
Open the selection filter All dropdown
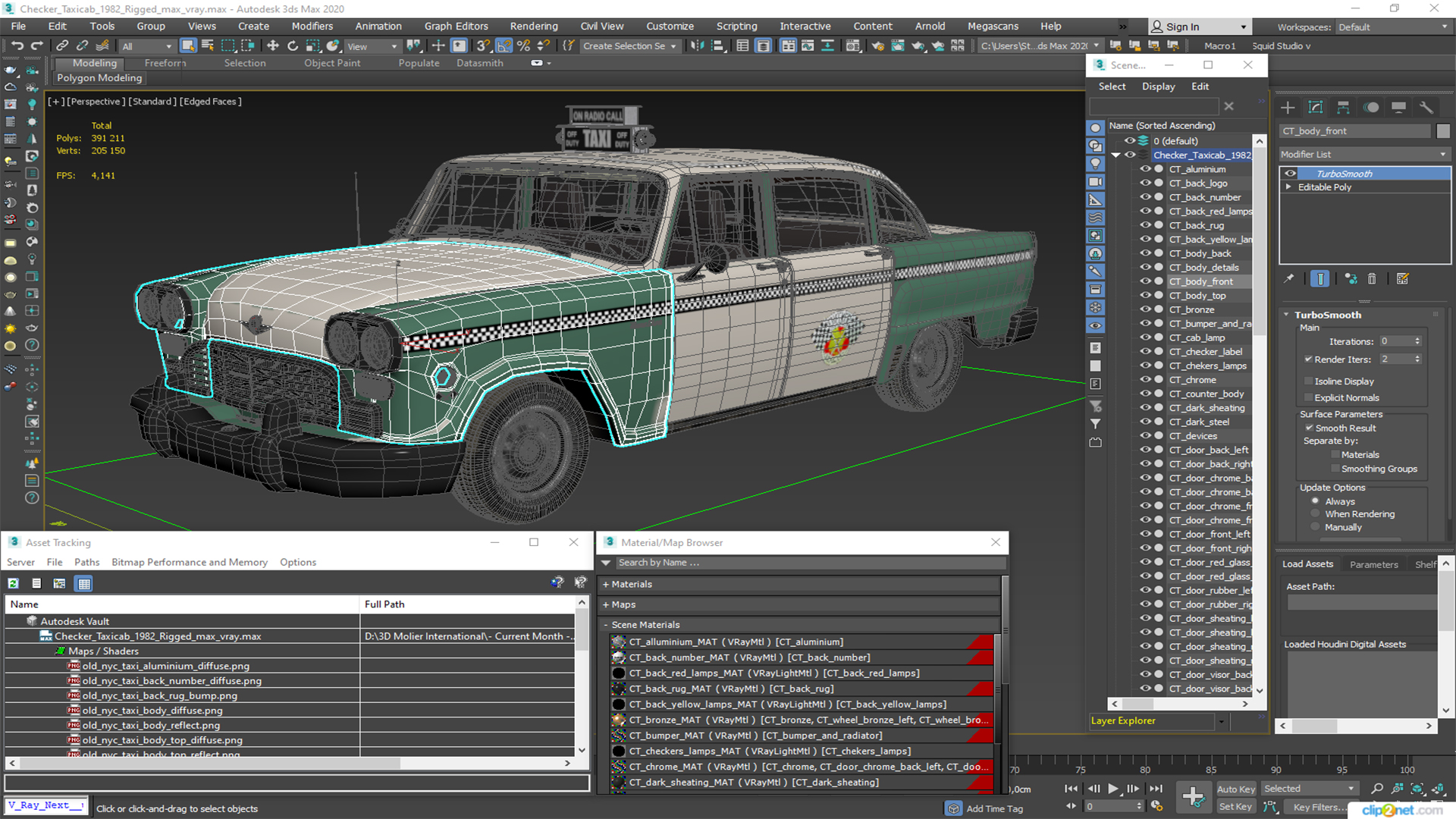tap(146, 46)
